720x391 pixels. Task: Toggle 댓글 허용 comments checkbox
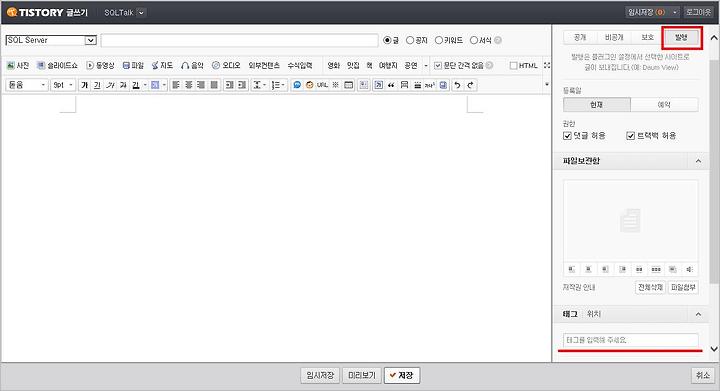(x=567, y=136)
